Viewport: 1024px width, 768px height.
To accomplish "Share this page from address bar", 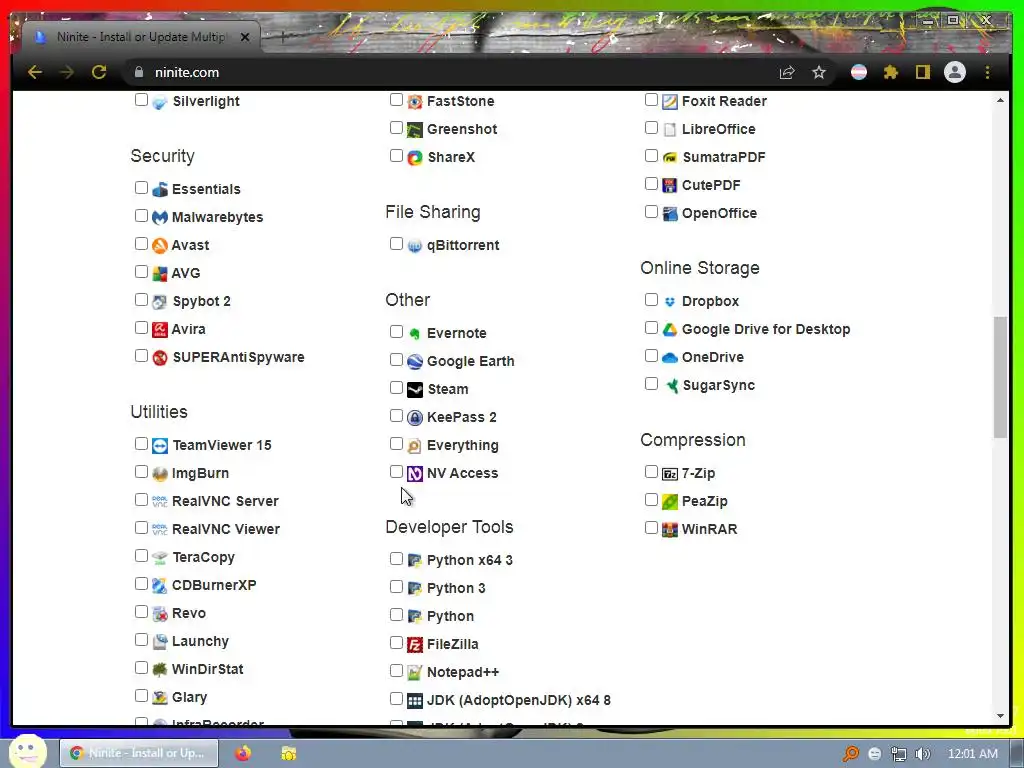I will pyautogui.click(x=787, y=72).
